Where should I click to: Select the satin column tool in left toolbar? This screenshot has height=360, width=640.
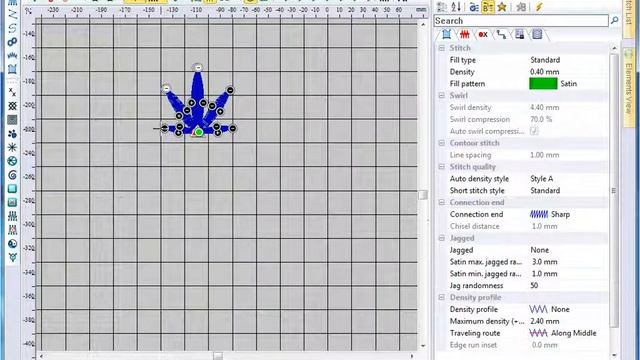click(x=12, y=69)
